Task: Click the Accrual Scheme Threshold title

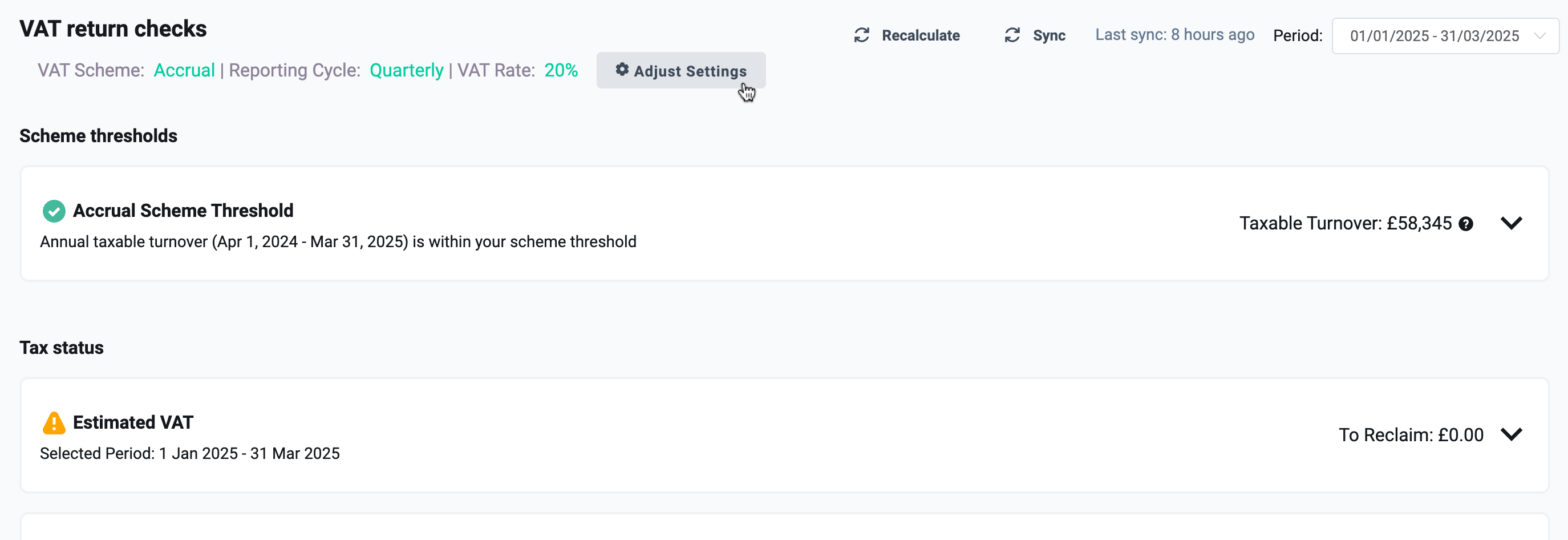Action: (x=183, y=211)
